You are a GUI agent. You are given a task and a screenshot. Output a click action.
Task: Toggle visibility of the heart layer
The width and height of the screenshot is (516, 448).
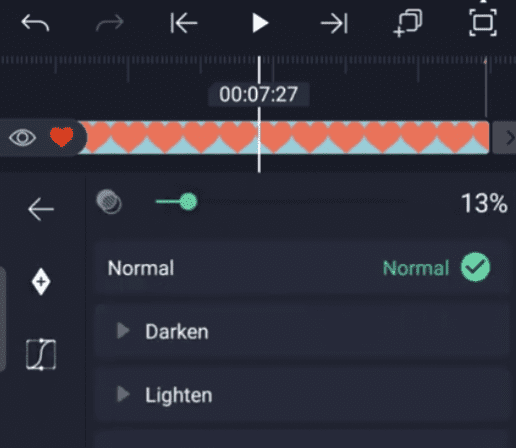(22, 137)
